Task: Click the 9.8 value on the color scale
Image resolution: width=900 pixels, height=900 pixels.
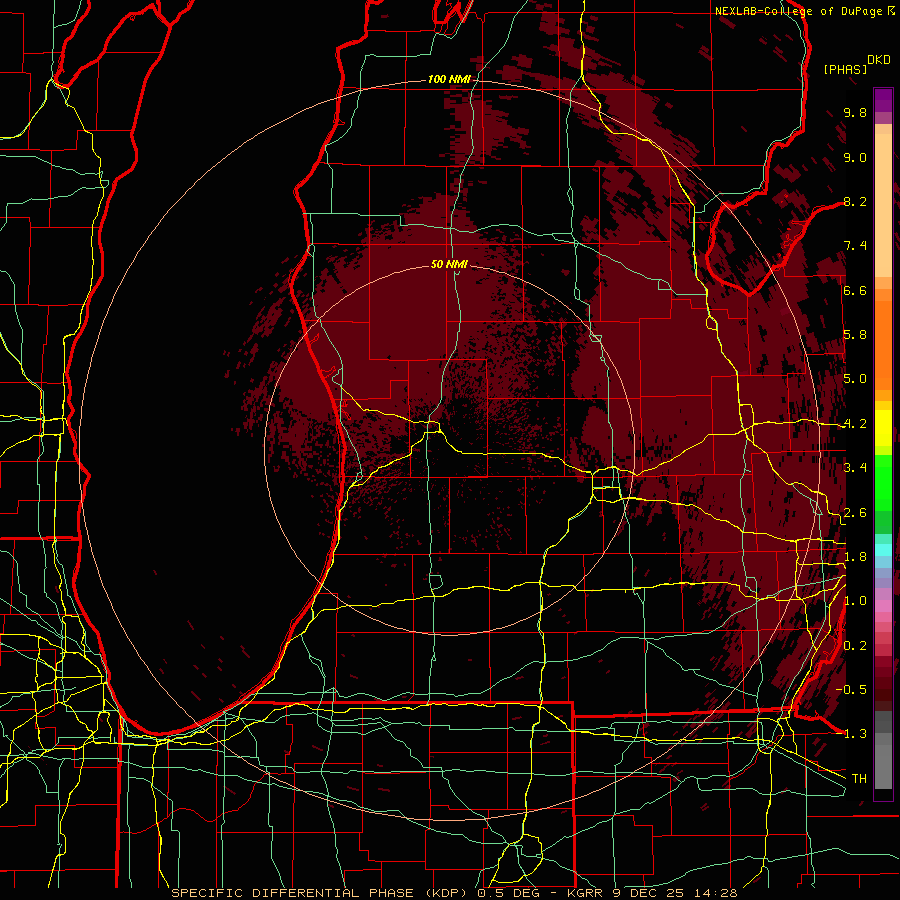Action: click(855, 112)
